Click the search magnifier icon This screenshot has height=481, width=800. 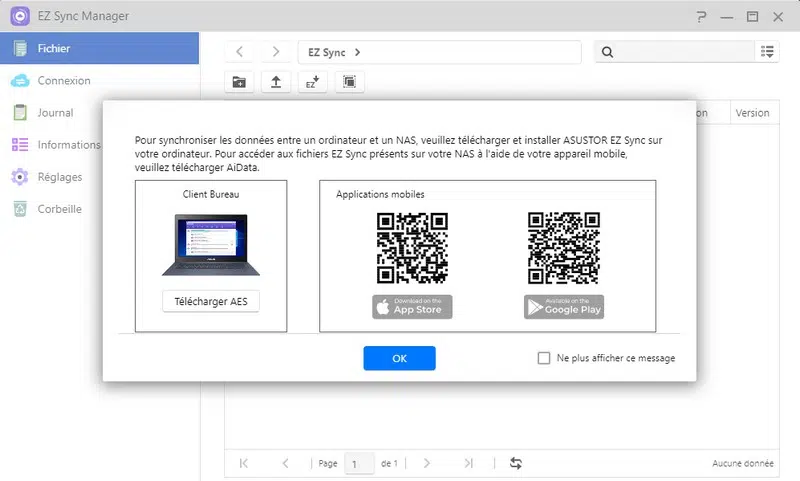tap(607, 52)
